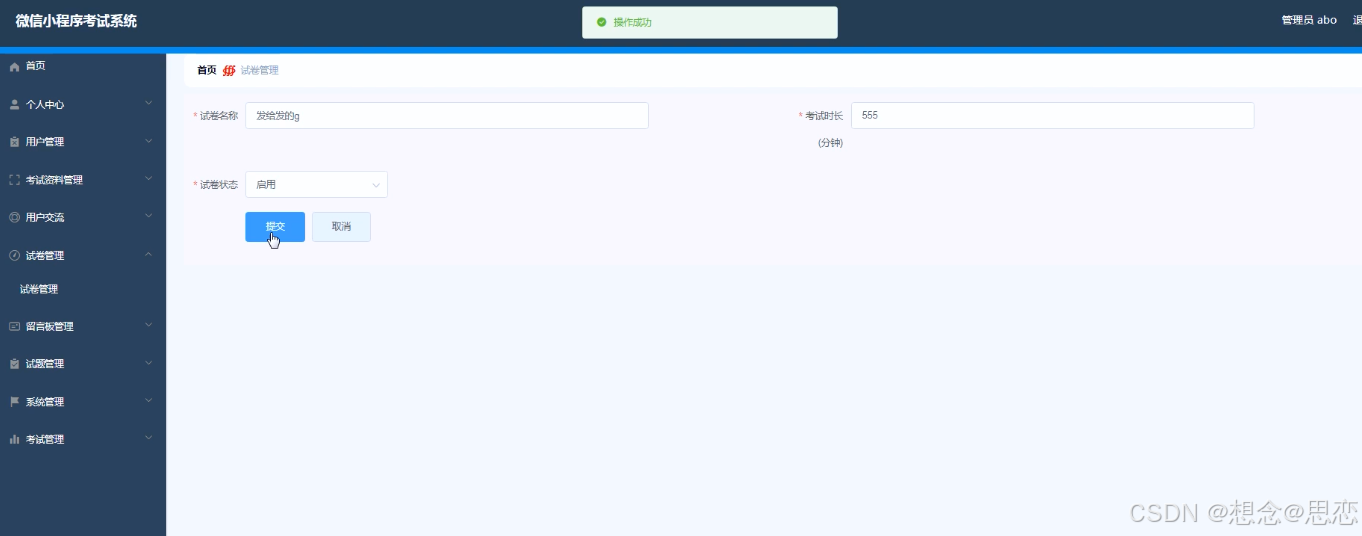Open the 试卷状态 dropdown showing 启用
The image size is (1362, 536).
(x=316, y=185)
